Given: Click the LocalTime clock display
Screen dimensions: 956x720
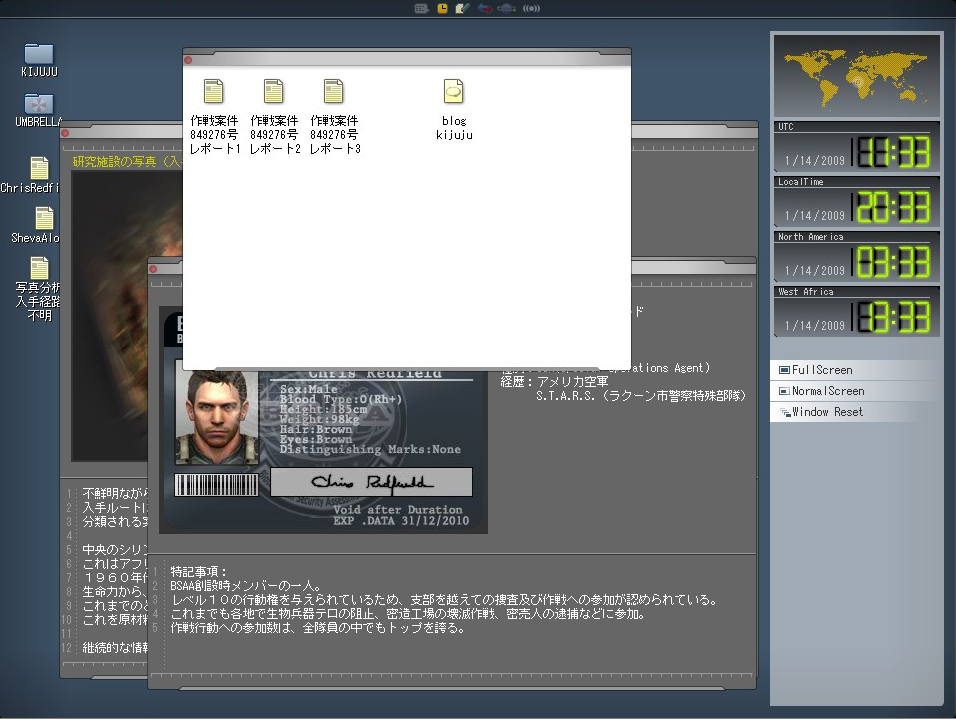Looking at the screenshot, I should point(857,201).
